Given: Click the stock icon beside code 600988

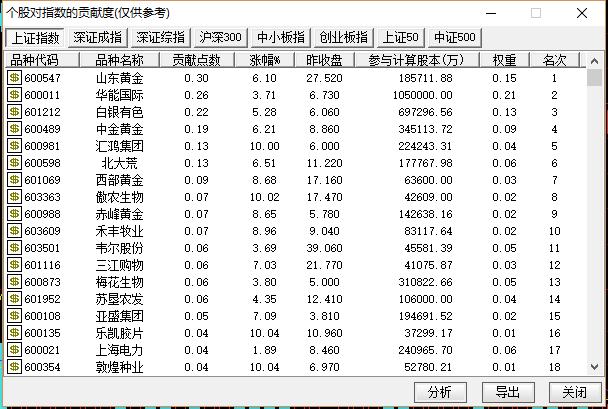Looking at the screenshot, I should point(14,214).
